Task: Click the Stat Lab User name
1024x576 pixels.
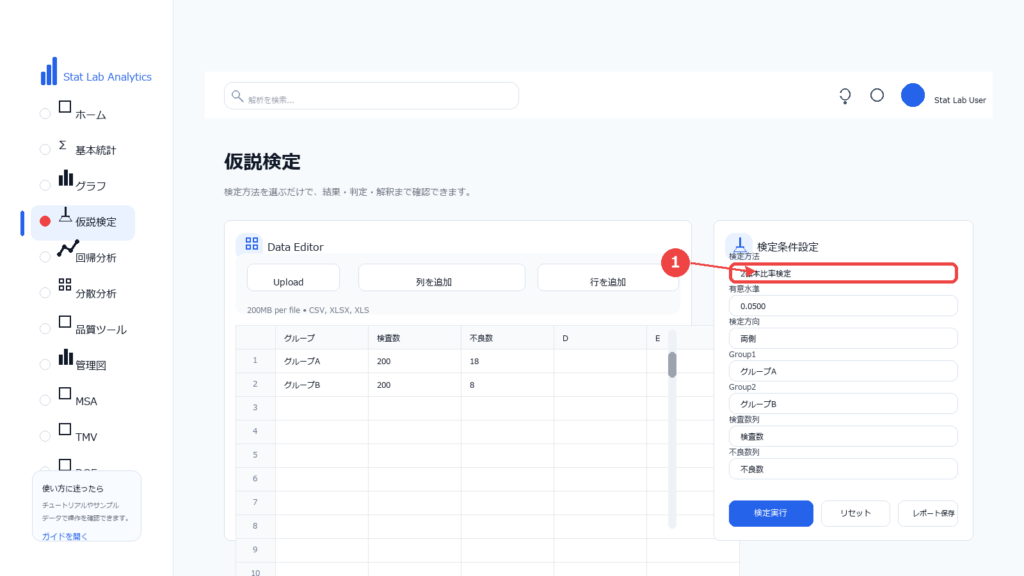Action: (959, 100)
